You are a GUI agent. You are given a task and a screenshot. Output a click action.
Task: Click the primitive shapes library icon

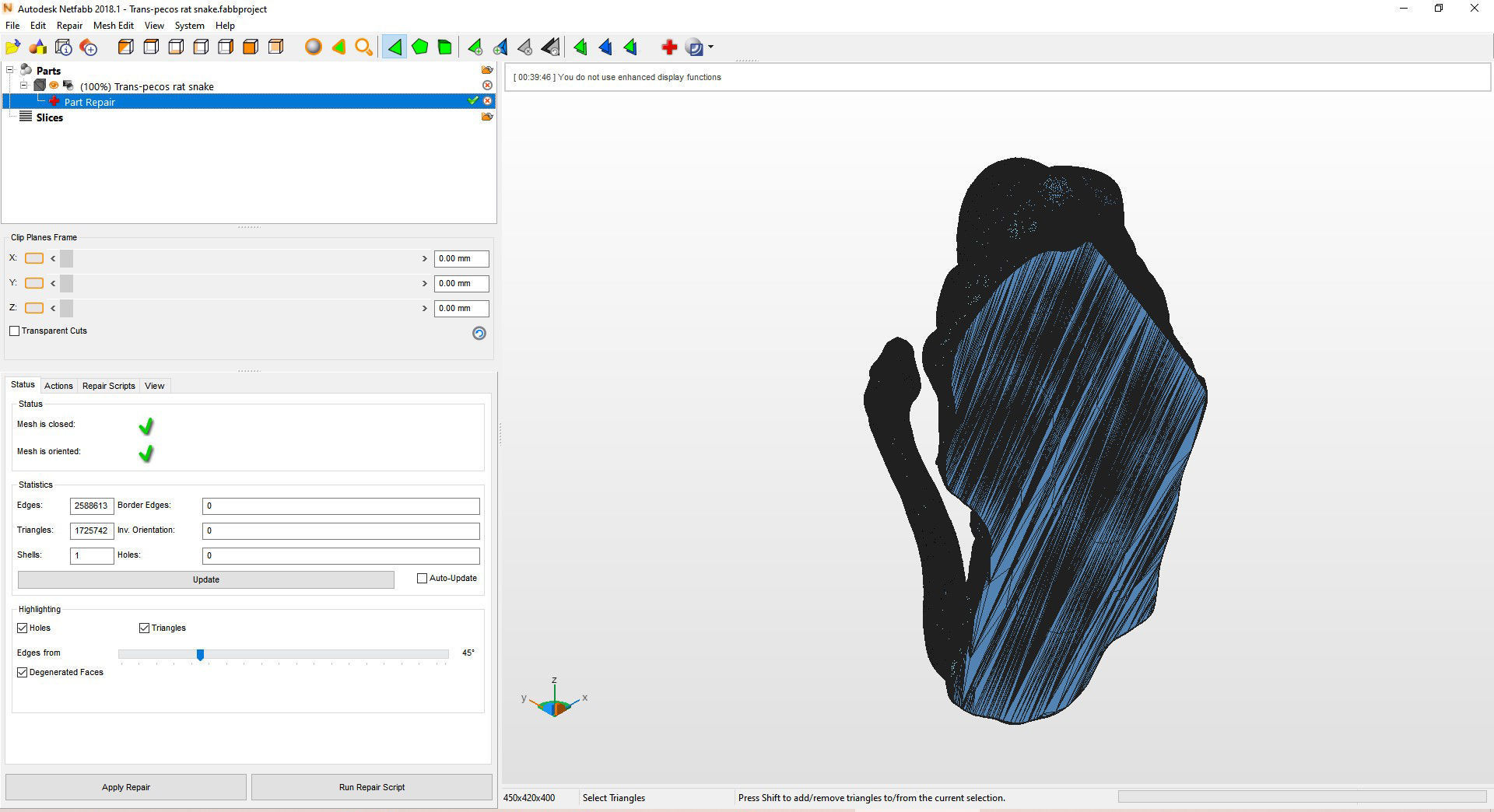38,47
